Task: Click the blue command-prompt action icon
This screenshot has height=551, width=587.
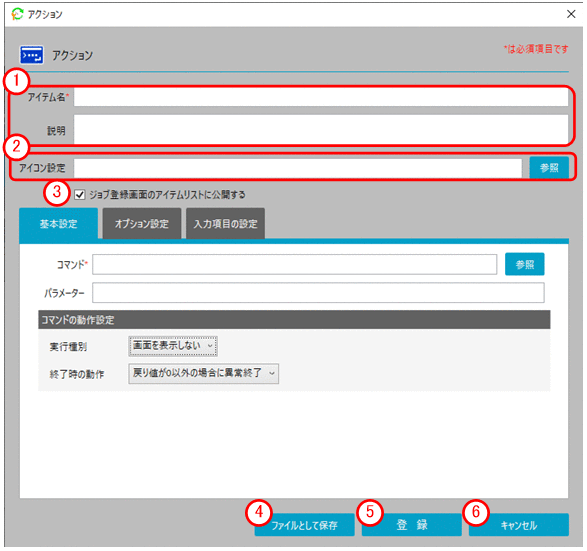Action: coord(31,55)
